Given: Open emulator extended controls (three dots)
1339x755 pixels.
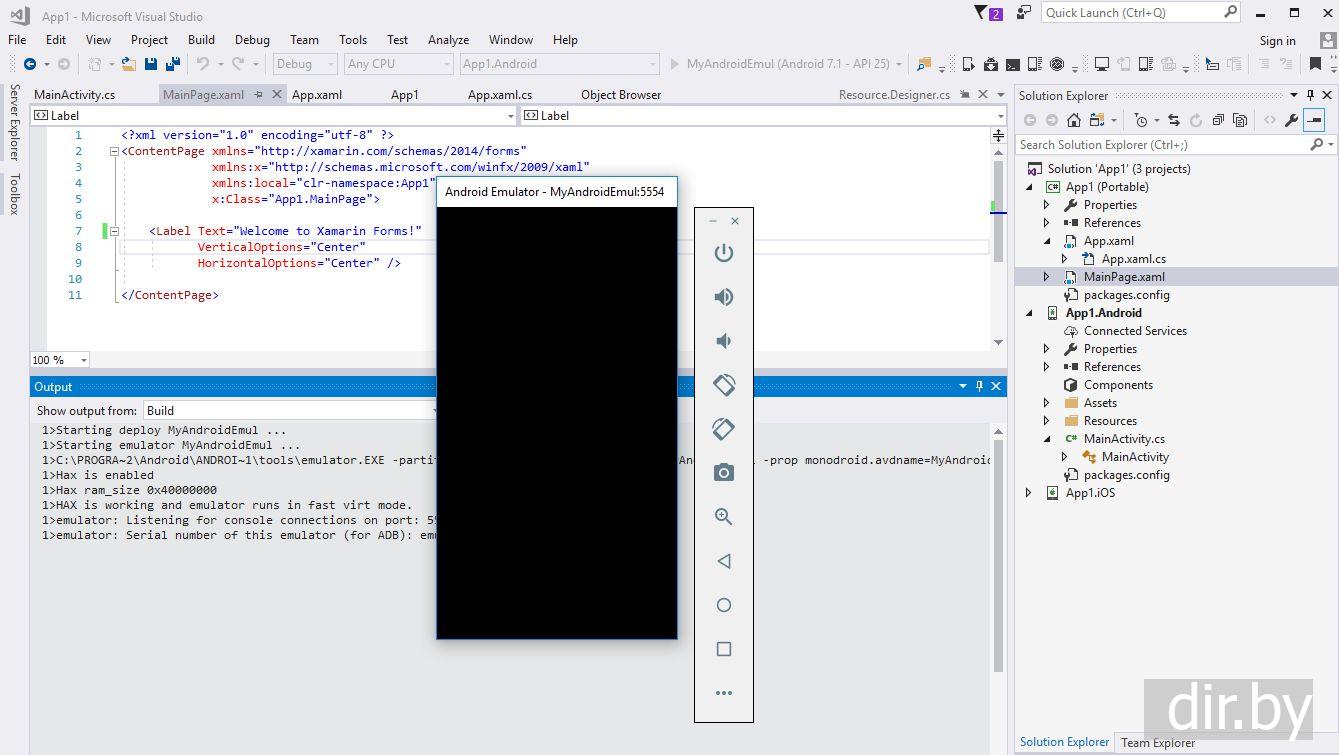Looking at the screenshot, I should click(723, 693).
